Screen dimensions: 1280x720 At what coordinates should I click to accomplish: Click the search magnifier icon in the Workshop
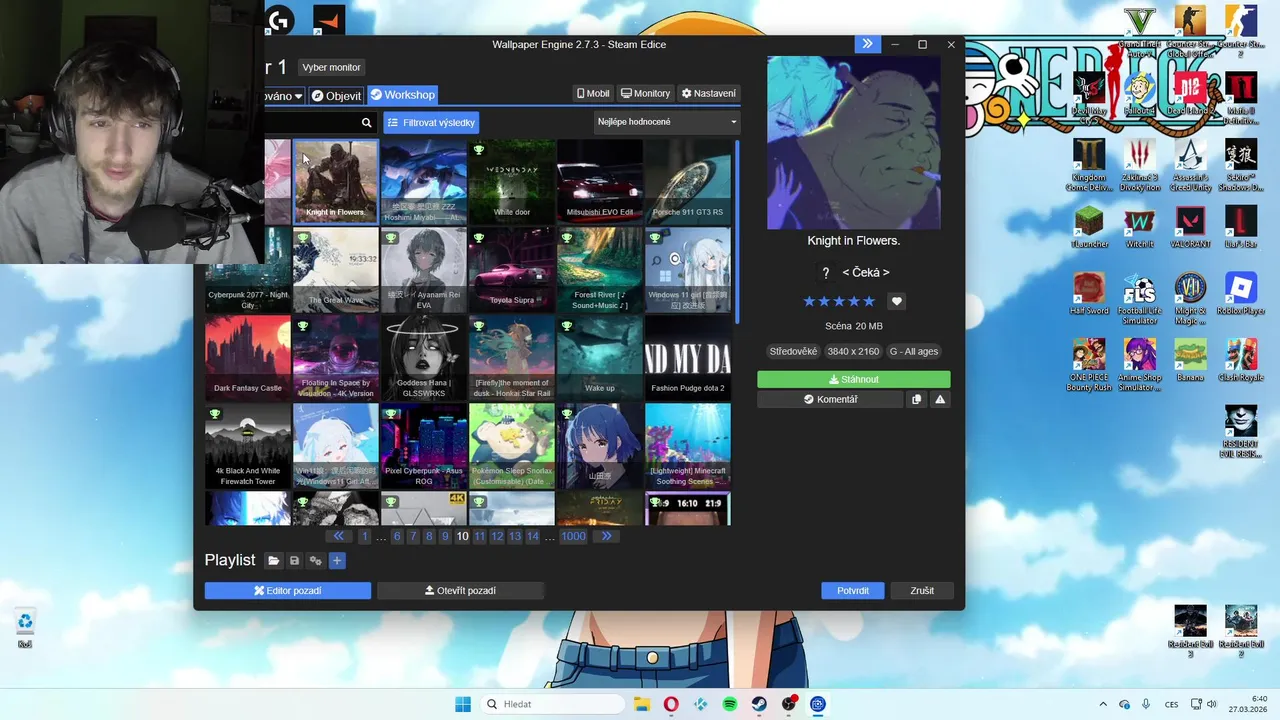[367, 122]
